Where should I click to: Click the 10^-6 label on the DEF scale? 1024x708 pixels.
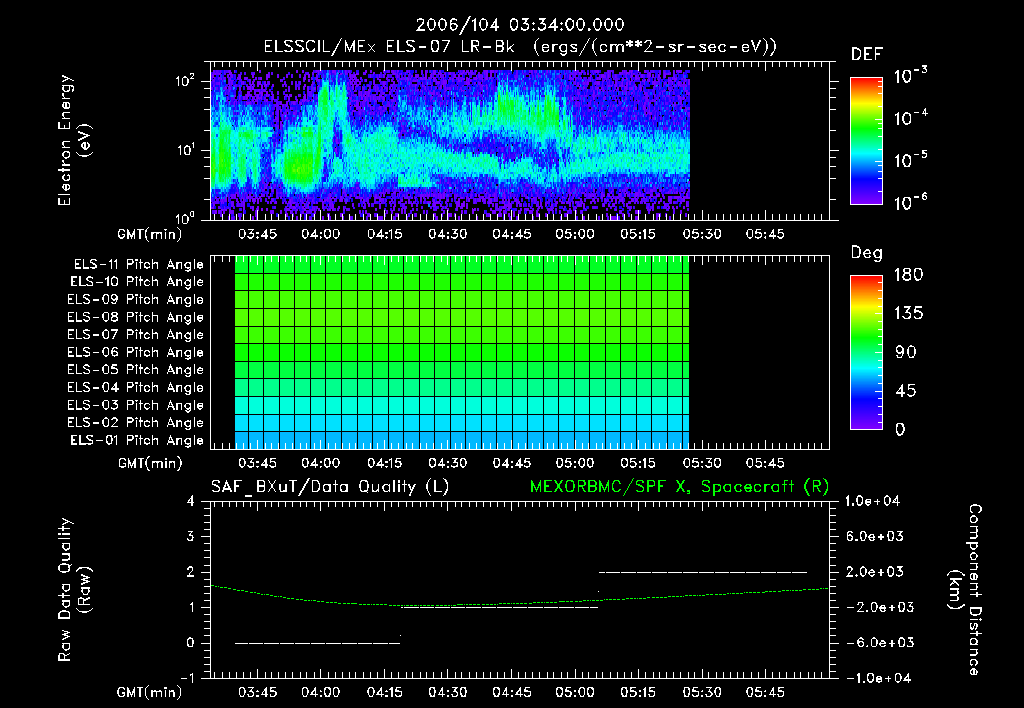911,202
